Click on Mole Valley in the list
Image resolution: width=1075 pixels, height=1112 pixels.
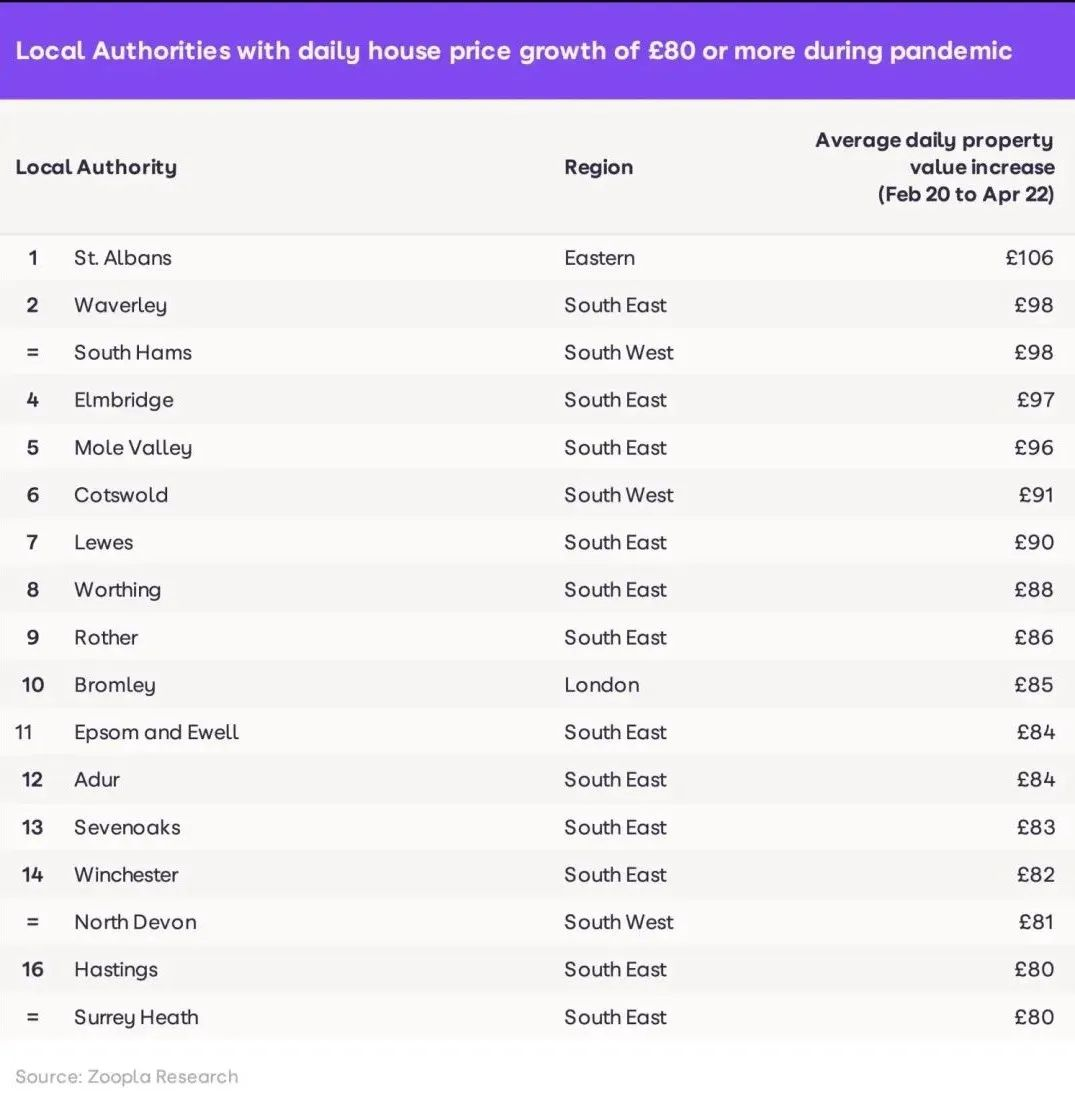132,448
